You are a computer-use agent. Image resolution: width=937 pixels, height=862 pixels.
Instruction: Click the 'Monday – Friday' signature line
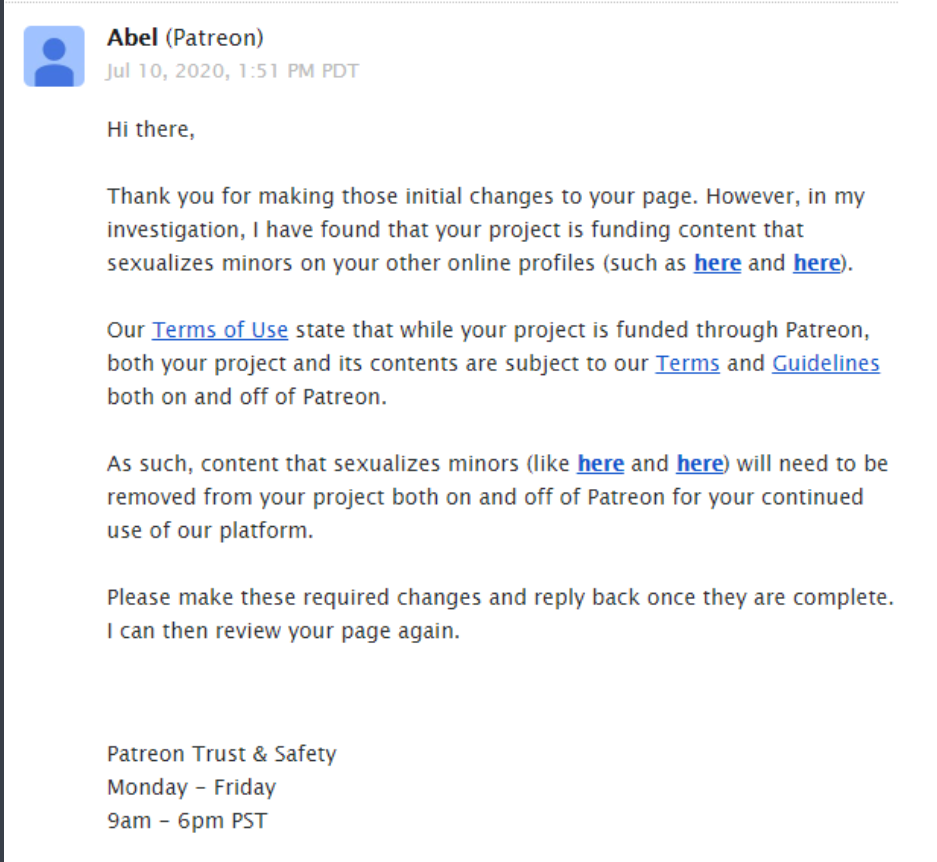point(191,787)
